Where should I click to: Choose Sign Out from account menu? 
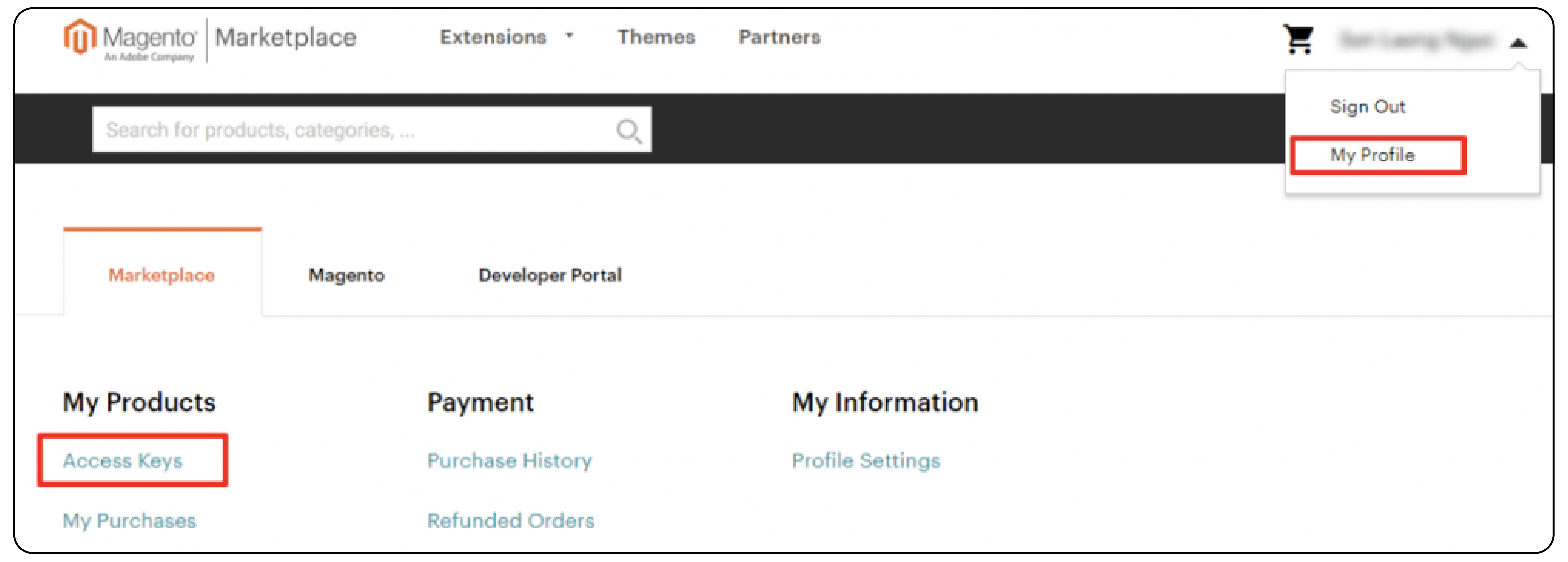click(1367, 107)
